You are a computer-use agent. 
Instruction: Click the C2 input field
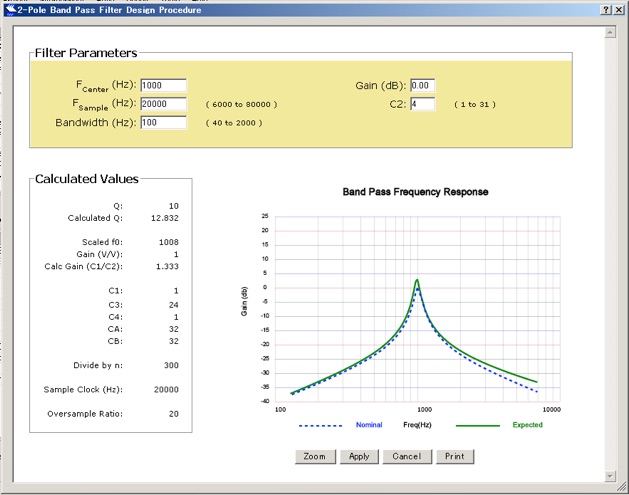pos(422,103)
